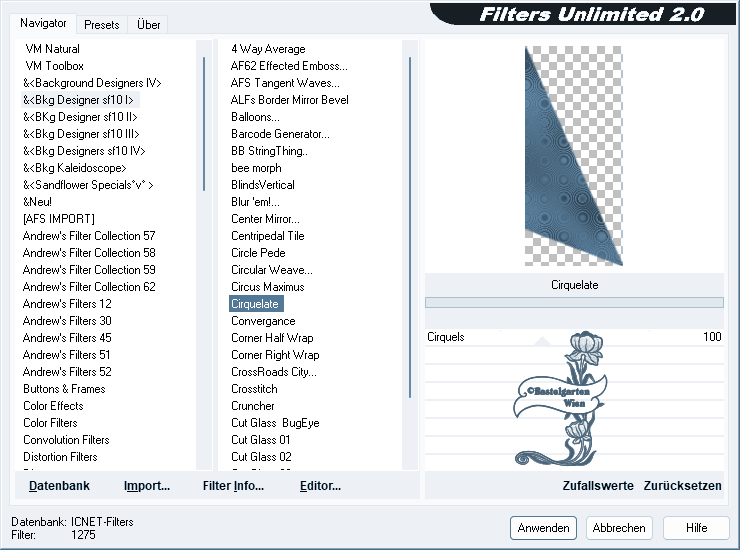Choose Circle Pede filter
The height and width of the screenshot is (550, 740).
[258, 253]
